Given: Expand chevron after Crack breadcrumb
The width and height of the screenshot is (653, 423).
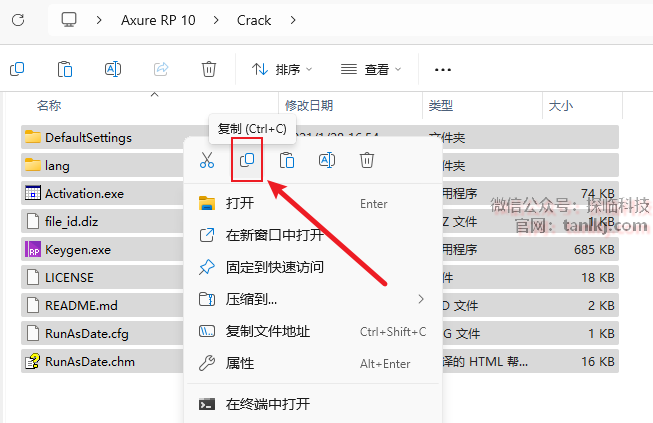Looking at the screenshot, I should pos(293,20).
